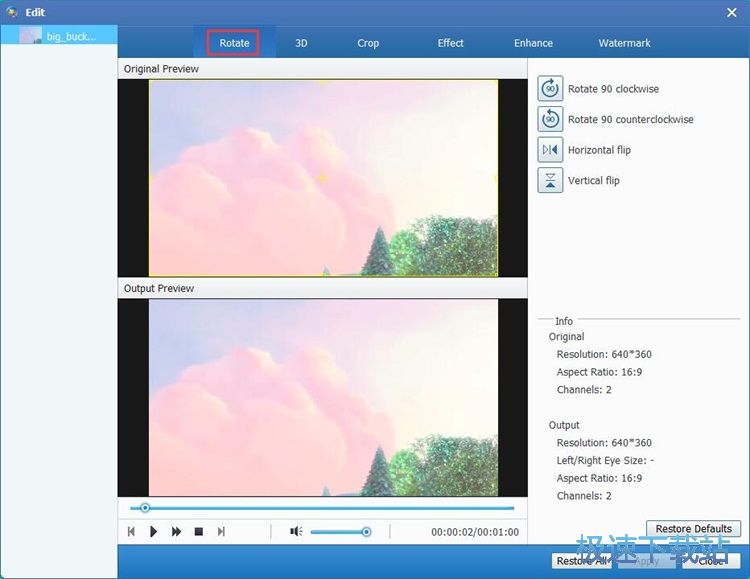Click the Rotate 90 counterclockwise icon
Image resolution: width=750 pixels, height=579 pixels.
(x=550, y=119)
